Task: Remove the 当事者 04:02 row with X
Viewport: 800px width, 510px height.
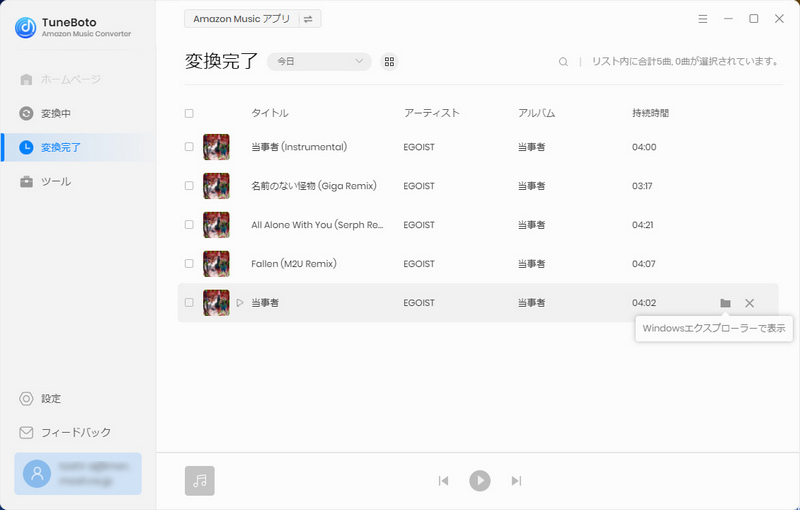Action: [x=749, y=303]
